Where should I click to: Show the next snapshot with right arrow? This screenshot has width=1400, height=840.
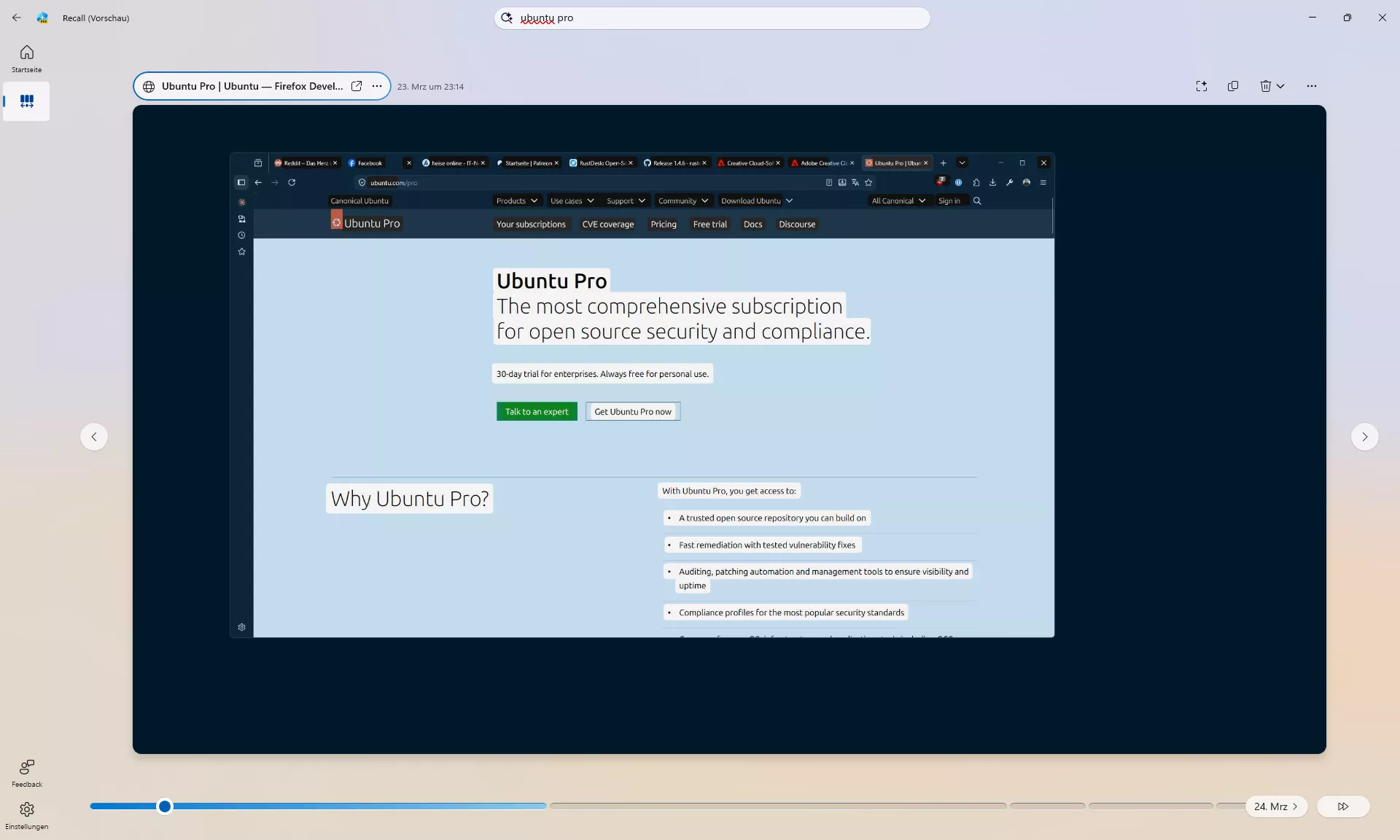(1364, 437)
